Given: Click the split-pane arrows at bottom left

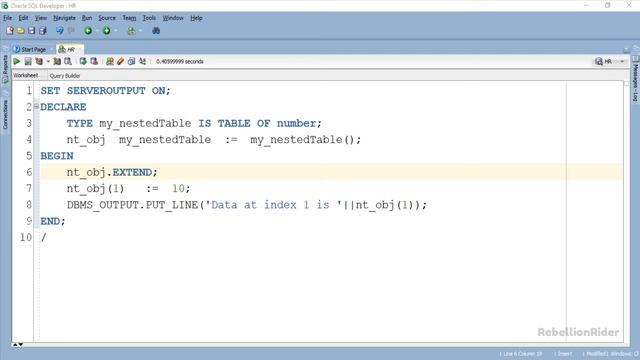Looking at the screenshot, I should click(18, 345).
